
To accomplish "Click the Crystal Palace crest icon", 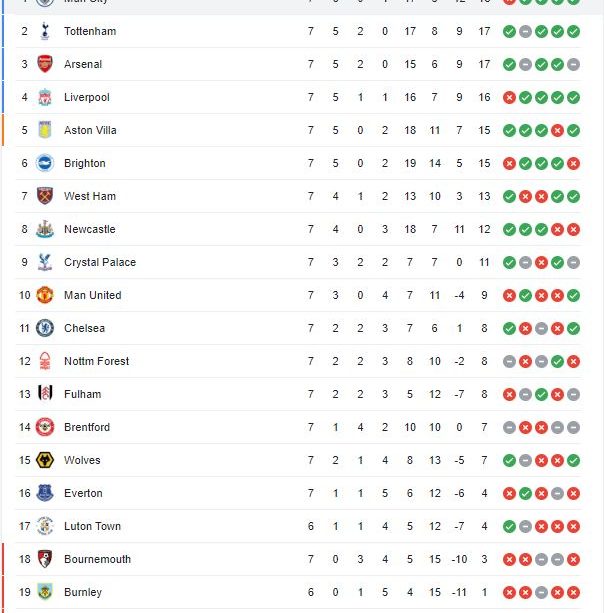I will (x=45, y=262).
